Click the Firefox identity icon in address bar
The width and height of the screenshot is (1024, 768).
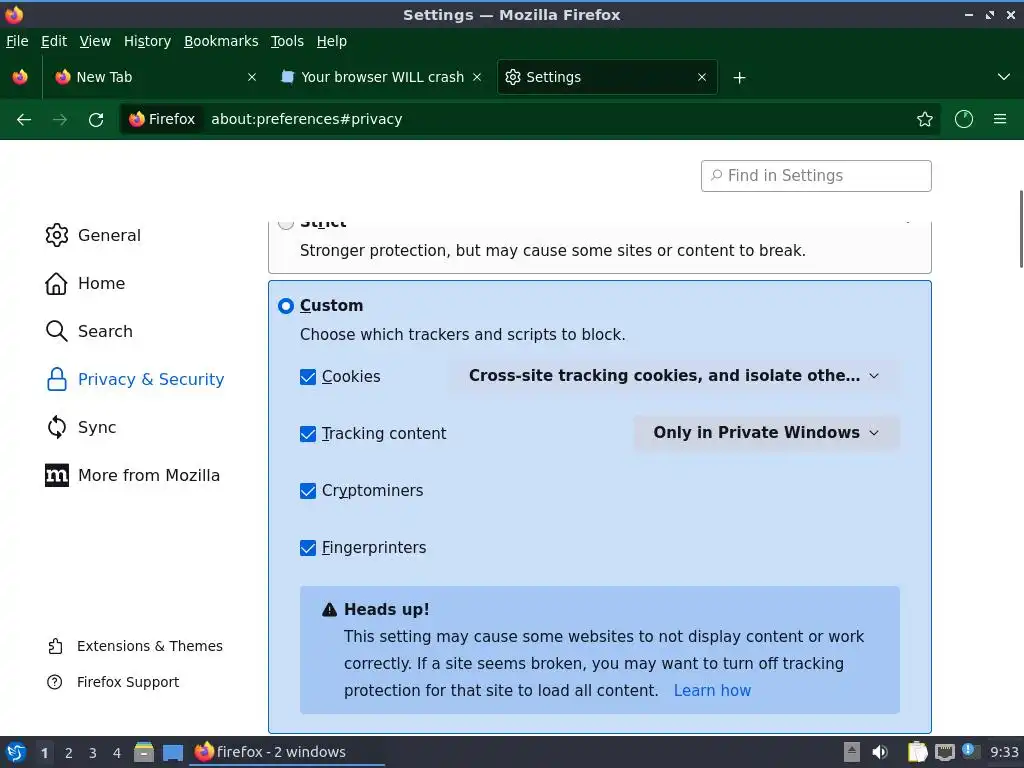(162, 119)
